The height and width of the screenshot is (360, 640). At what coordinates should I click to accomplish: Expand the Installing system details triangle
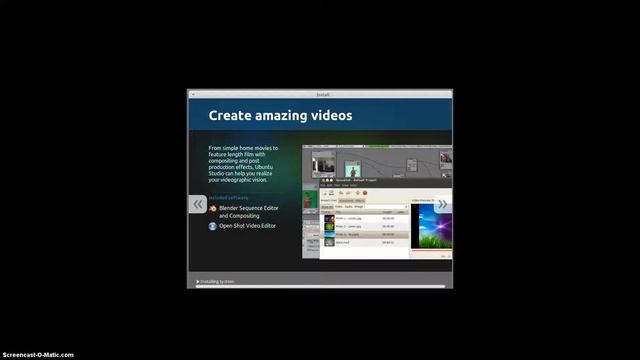[198, 282]
